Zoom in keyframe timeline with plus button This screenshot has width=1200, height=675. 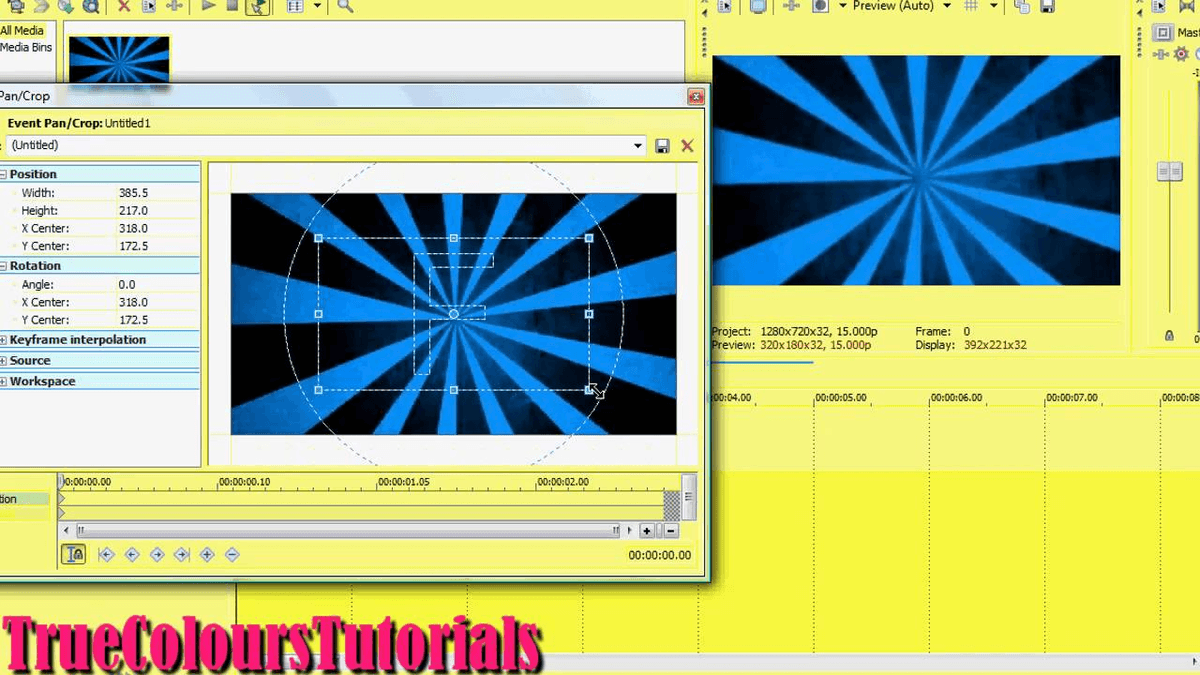pyautogui.click(x=647, y=531)
